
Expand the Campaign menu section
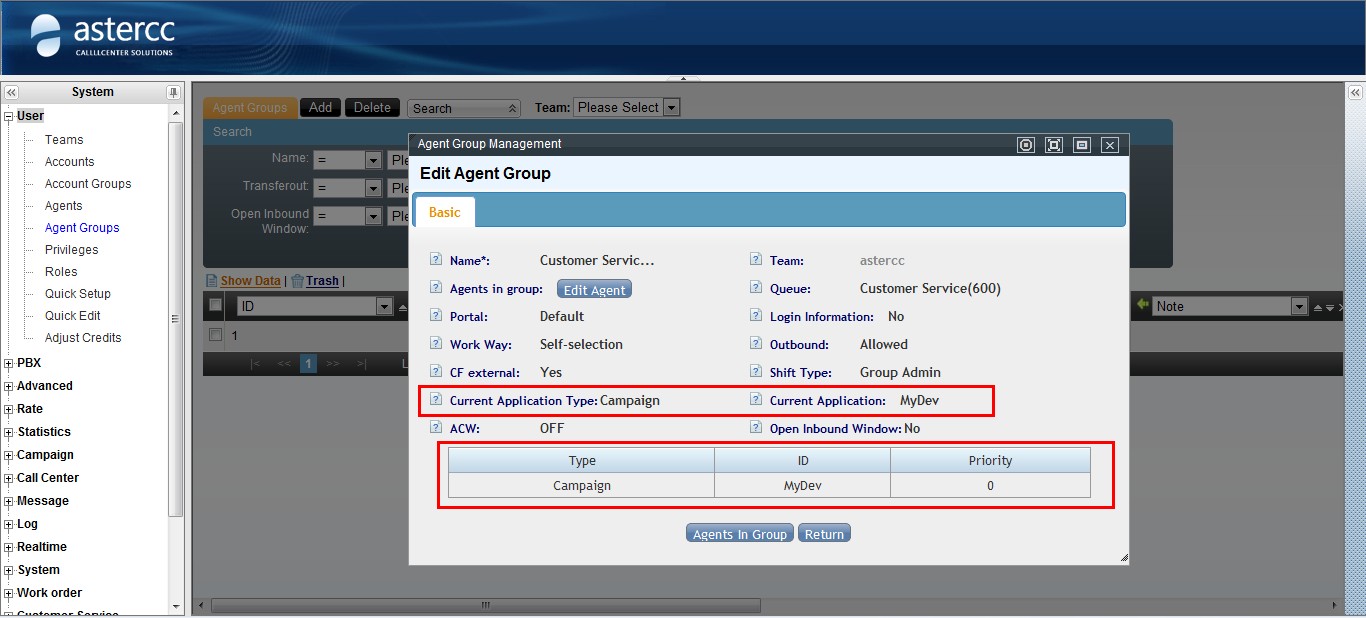[9, 455]
